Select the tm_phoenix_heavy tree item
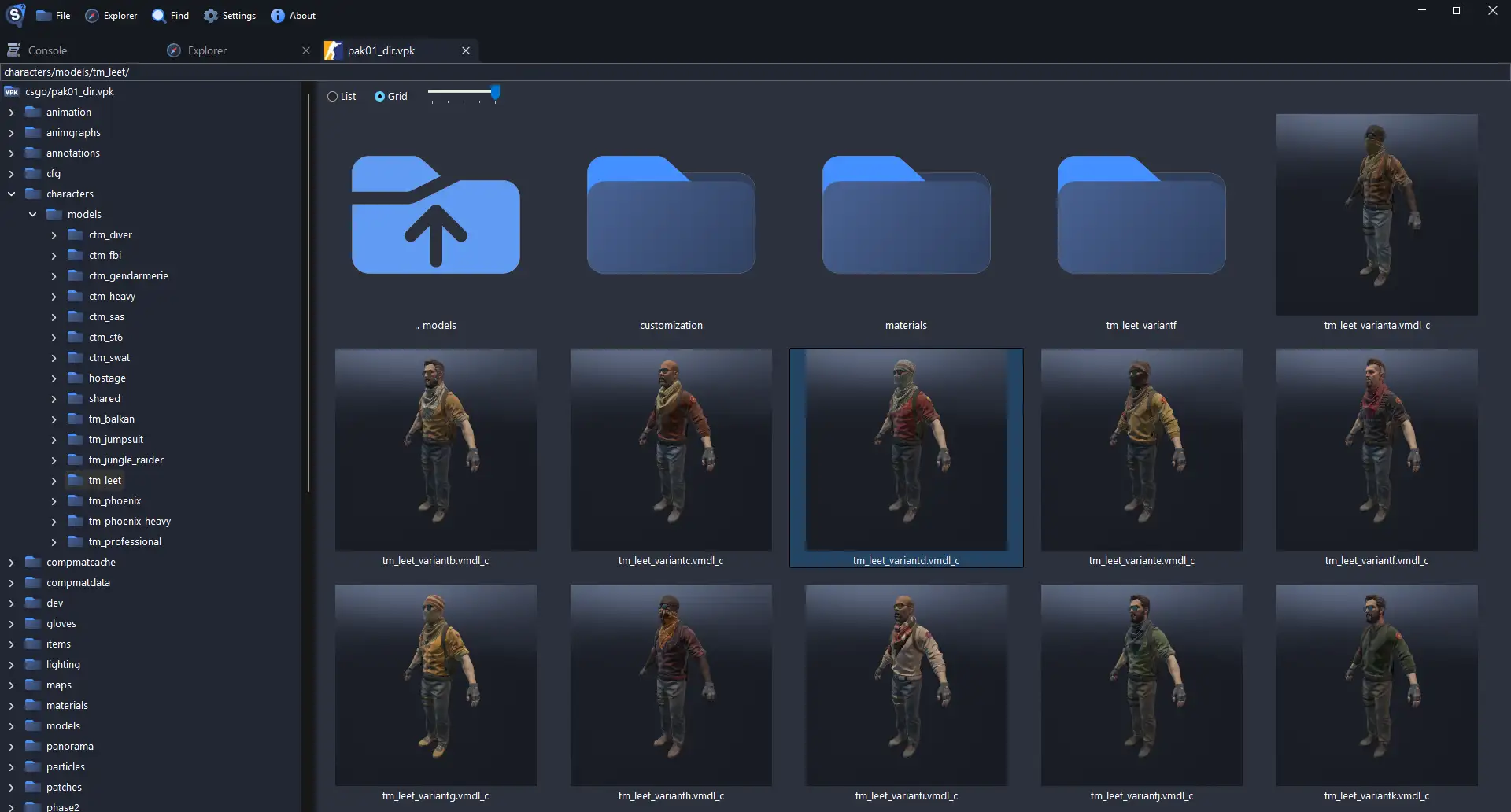Viewport: 1511px width, 812px height. click(129, 521)
